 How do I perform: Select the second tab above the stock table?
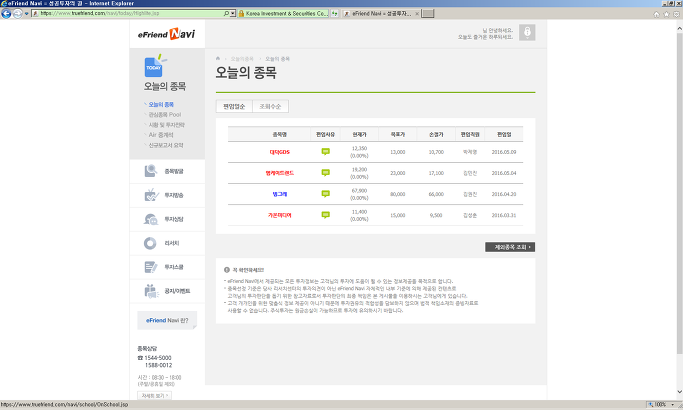click(270, 106)
